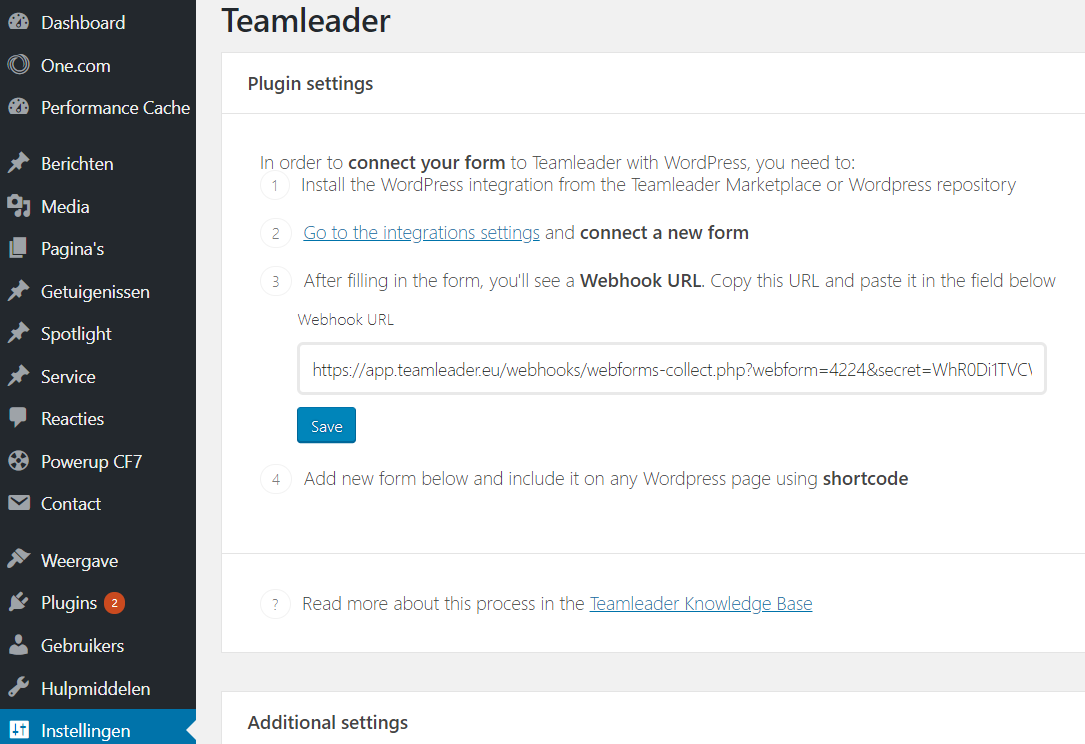
Task: Follow the 'Go to the integrations settings' link
Action: coord(421,233)
